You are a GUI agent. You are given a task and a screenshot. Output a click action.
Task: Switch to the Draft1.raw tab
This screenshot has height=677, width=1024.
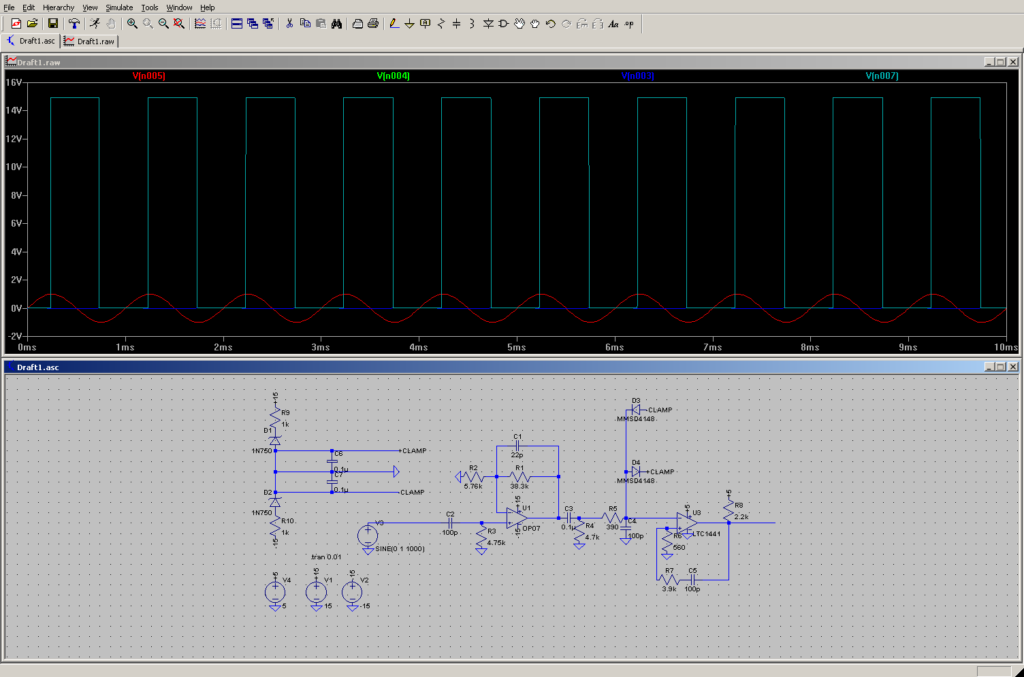pos(92,41)
